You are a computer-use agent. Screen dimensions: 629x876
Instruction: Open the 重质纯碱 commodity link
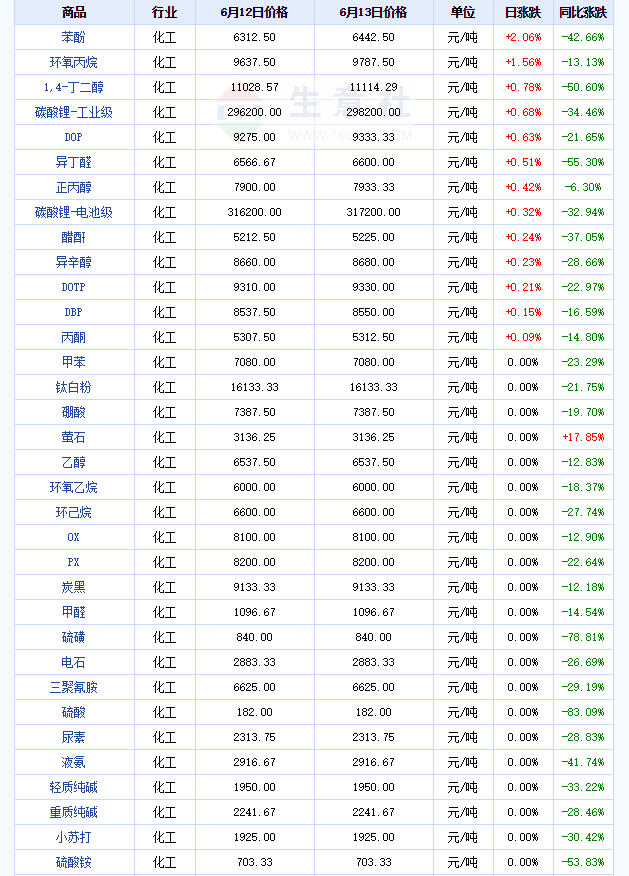click(x=73, y=812)
